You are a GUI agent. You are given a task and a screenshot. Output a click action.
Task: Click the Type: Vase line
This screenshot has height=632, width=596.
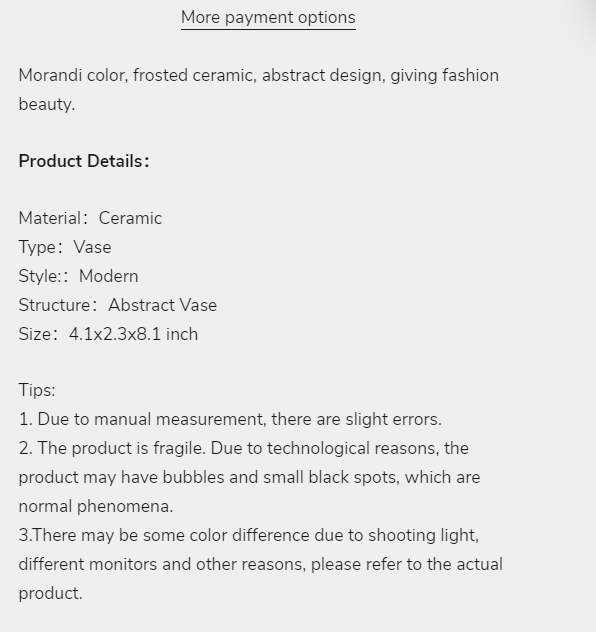click(65, 247)
